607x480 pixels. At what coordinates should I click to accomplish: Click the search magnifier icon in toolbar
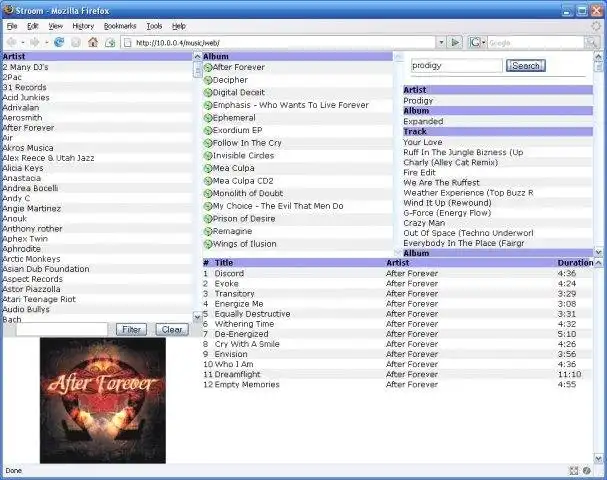pos(591,43)
